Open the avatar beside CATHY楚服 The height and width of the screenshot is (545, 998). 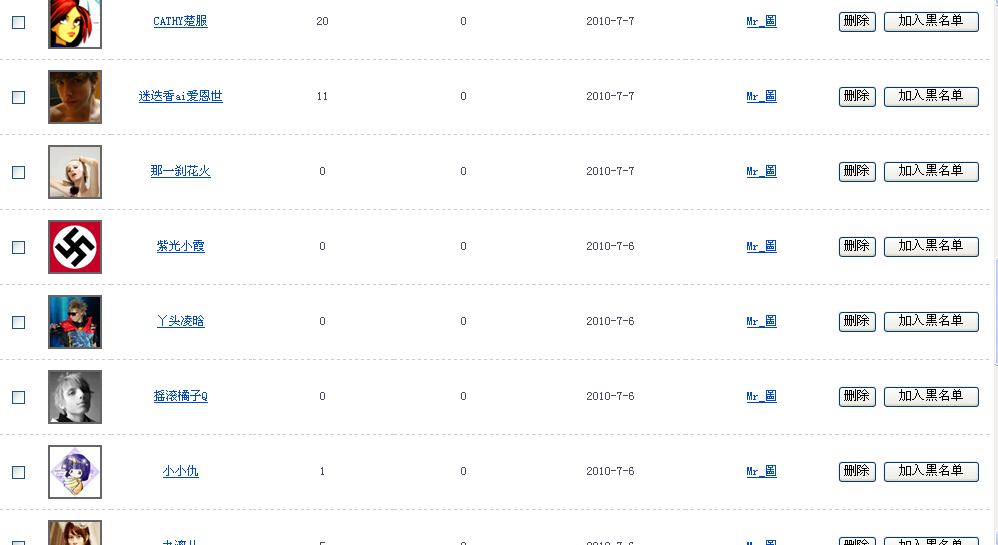coord(75,22)
